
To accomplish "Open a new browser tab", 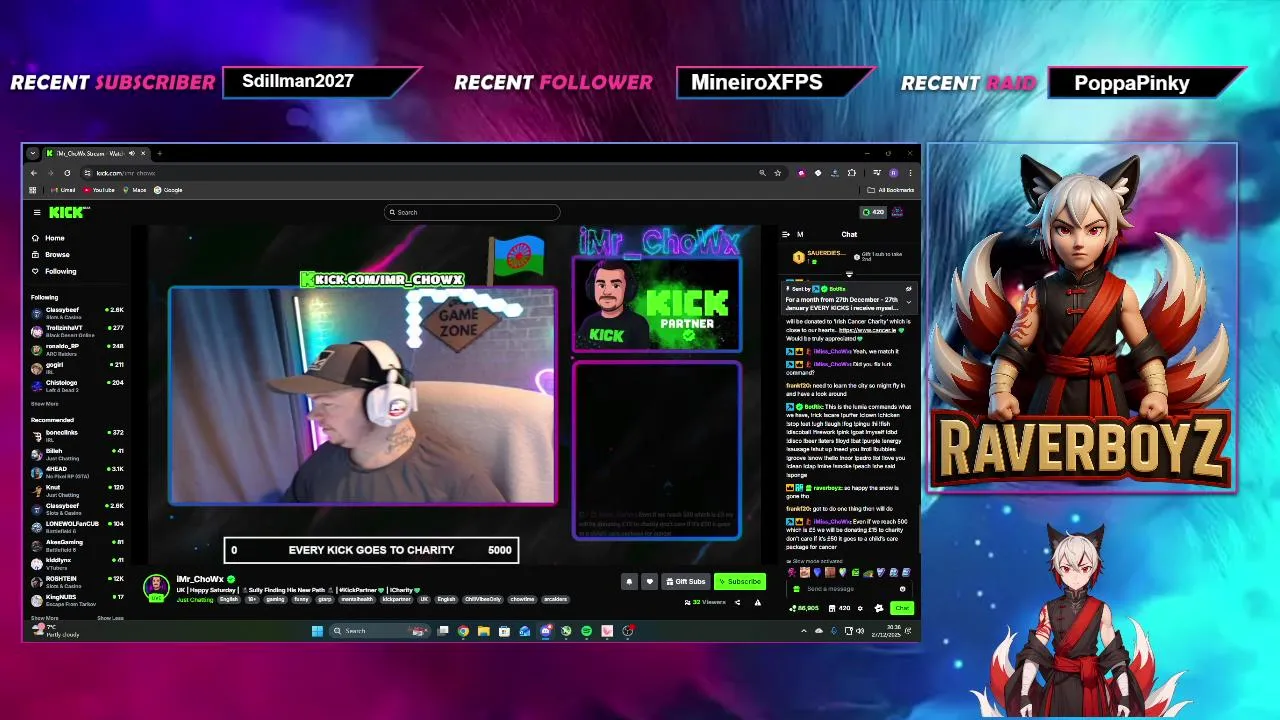I will 160,153.
